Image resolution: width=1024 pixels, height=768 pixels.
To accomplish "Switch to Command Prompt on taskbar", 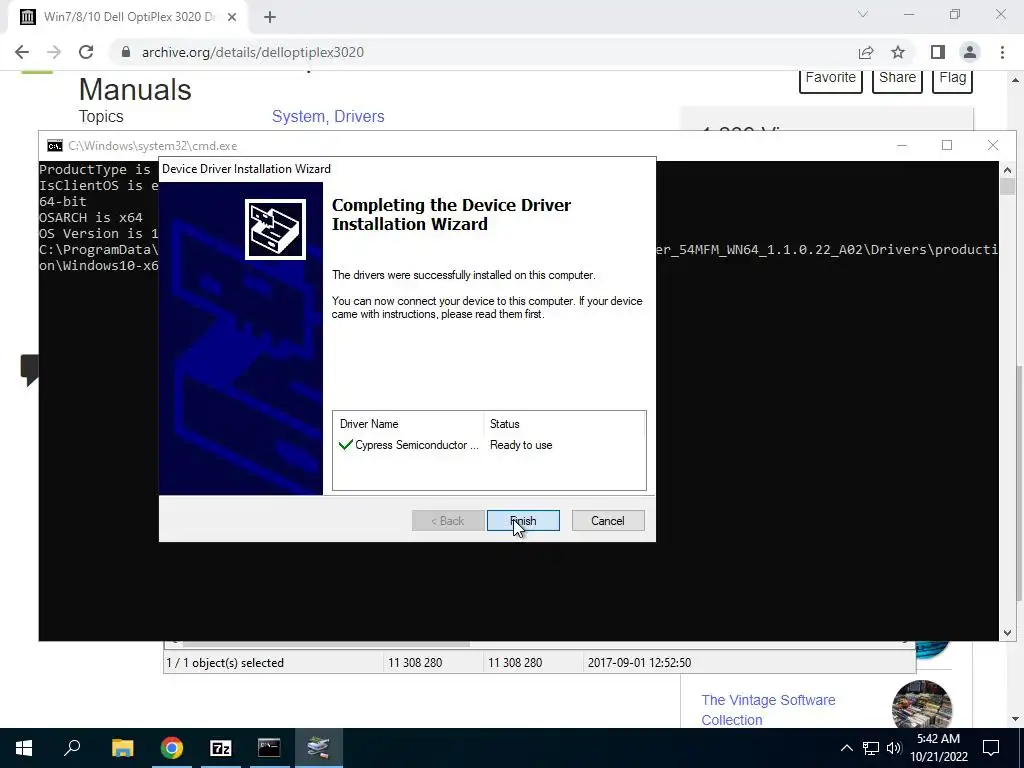I will click(269, 748).
